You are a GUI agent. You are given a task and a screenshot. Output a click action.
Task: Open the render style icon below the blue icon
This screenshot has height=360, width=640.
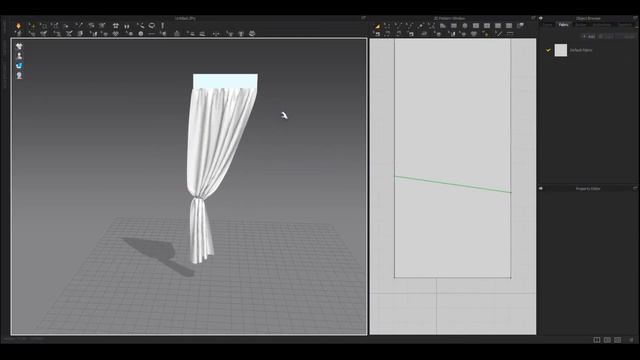[x=19, y=76]
